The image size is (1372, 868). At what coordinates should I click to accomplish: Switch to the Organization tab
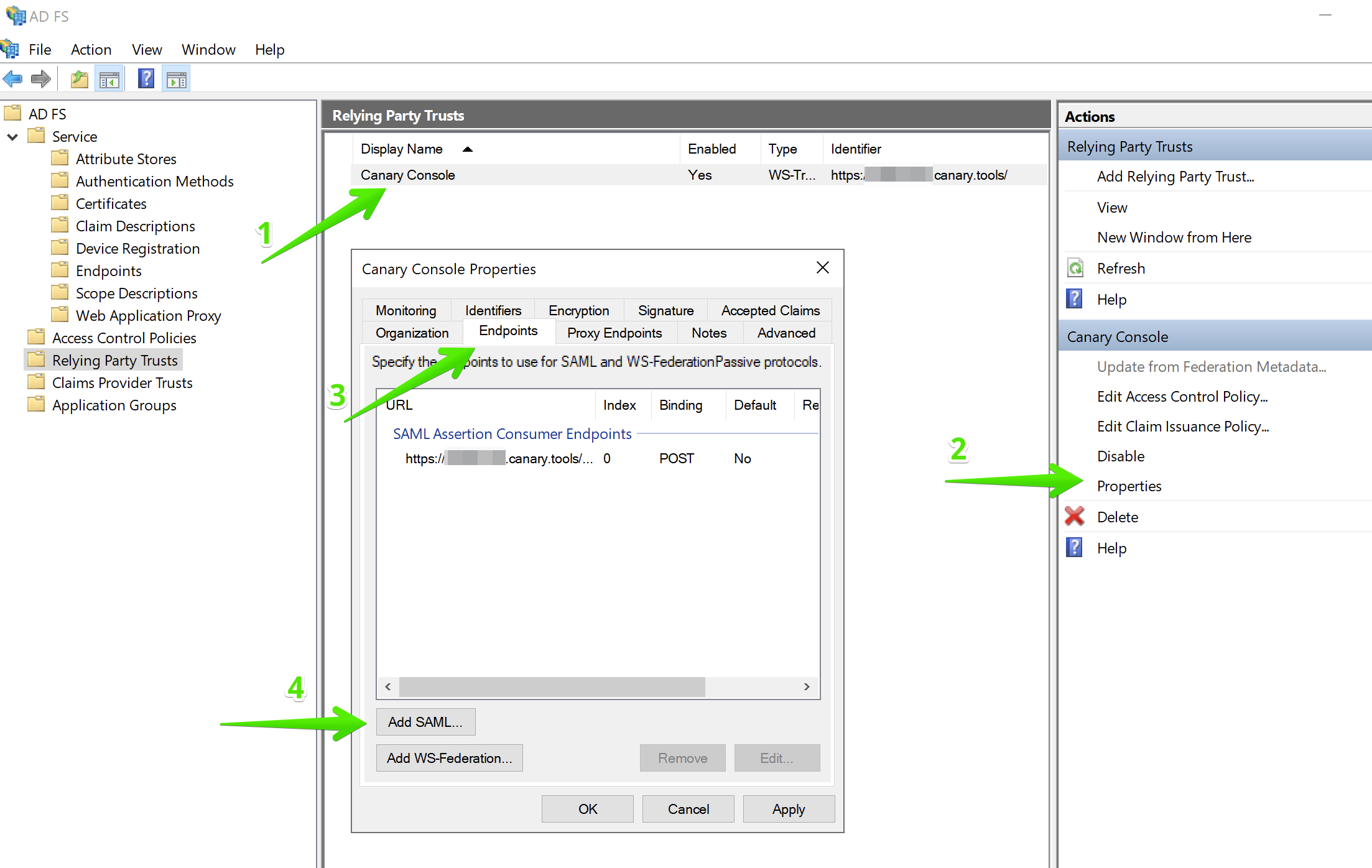coord(412,333)
